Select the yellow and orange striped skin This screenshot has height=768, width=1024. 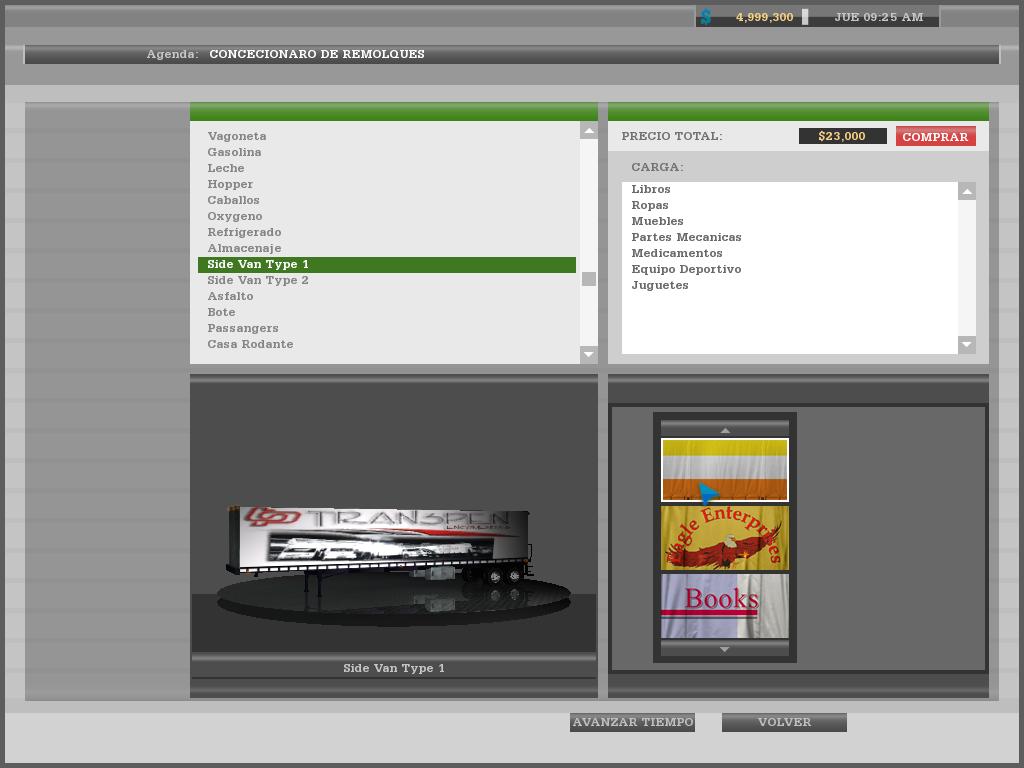724,470
